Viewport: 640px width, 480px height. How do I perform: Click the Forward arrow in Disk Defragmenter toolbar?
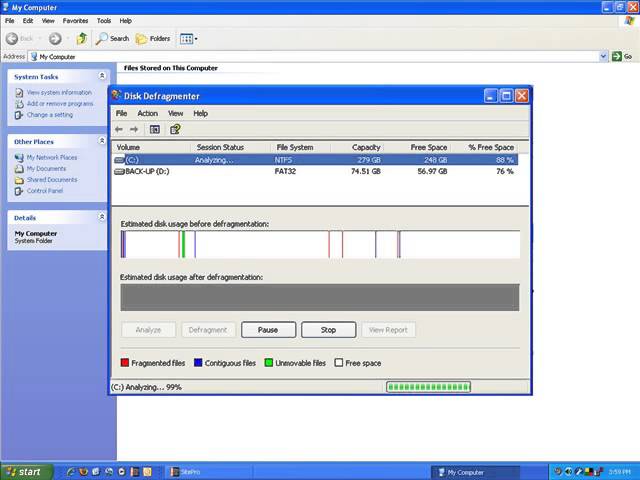point(134,129)
